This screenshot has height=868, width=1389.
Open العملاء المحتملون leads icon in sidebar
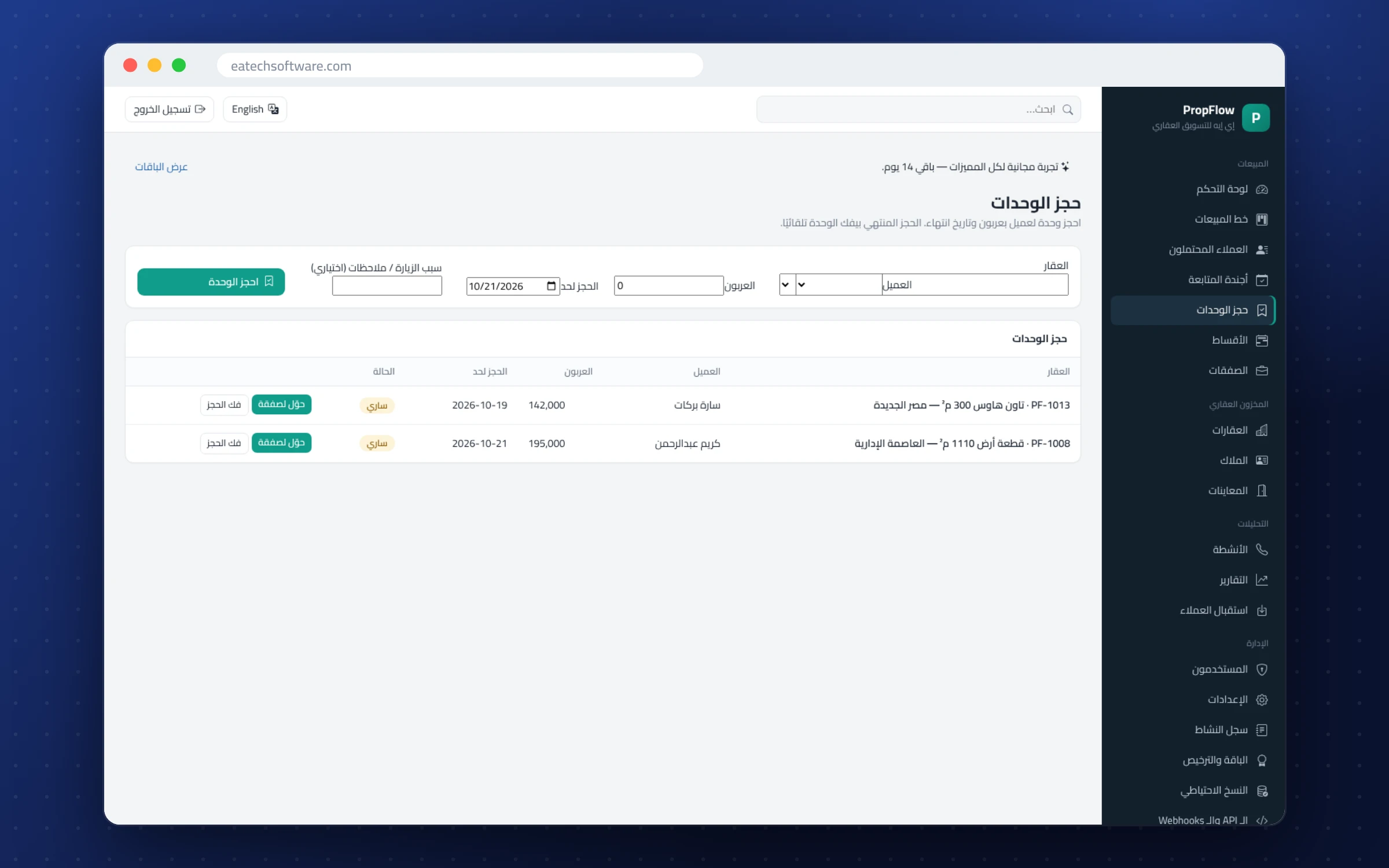[x=1262, y=249]
